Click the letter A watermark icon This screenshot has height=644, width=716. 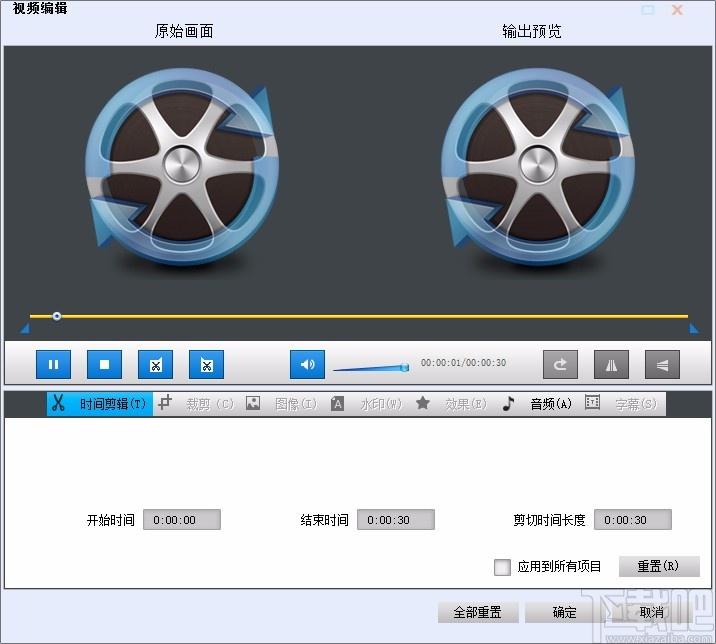[x=337, y=403]
